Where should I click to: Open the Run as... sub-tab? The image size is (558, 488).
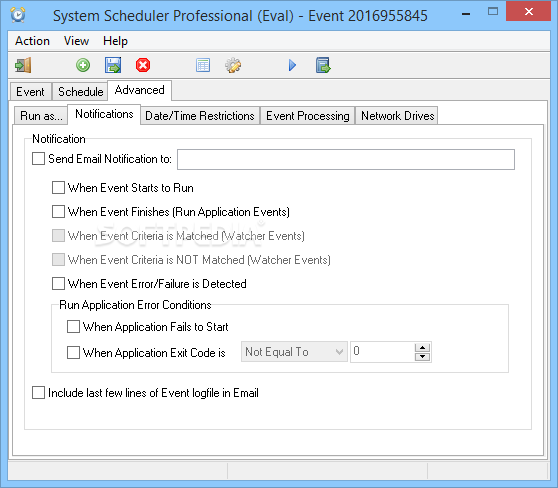[x=41, y=116]
